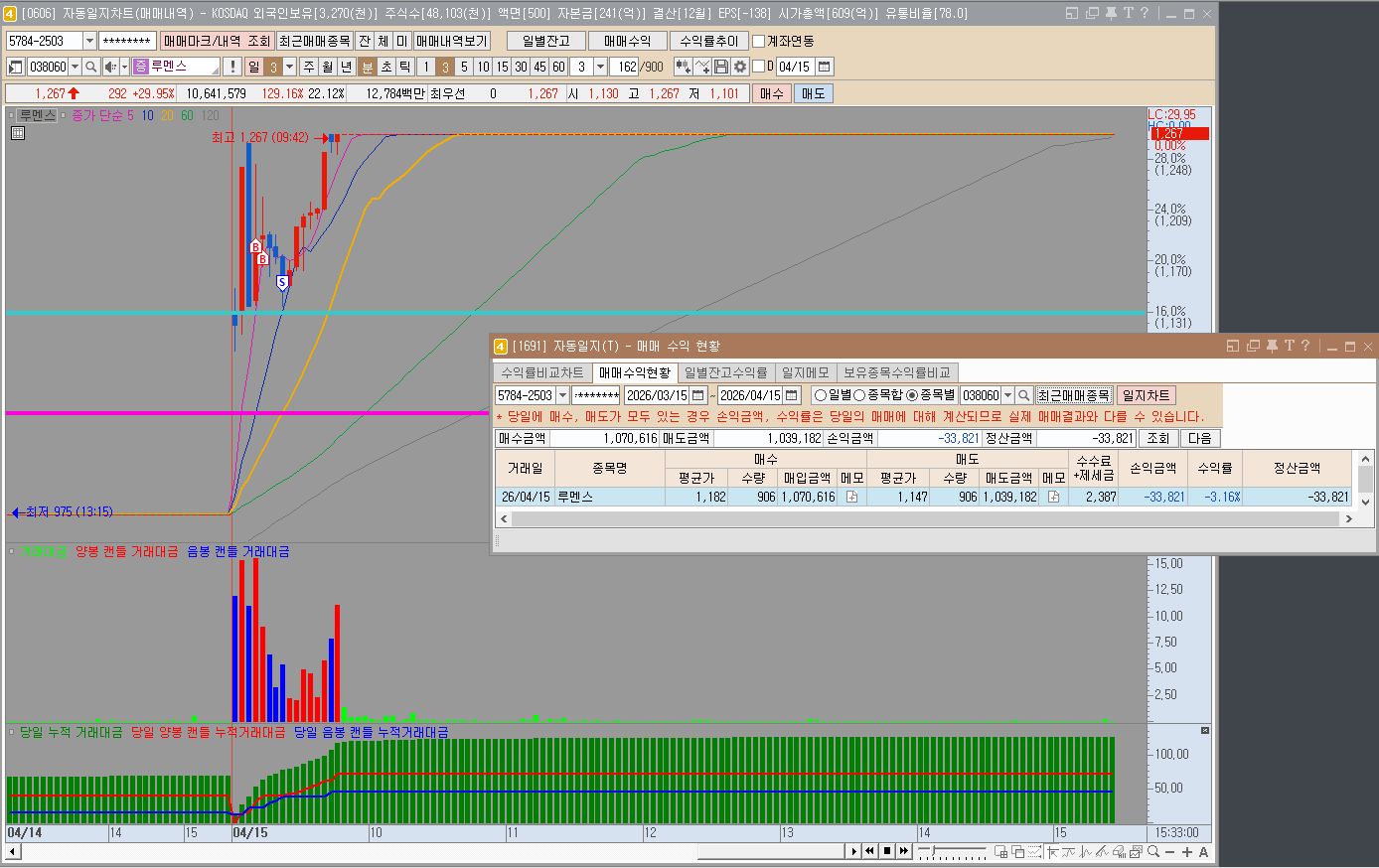Open end date calendar for 2026/04/15

point(791,395)
